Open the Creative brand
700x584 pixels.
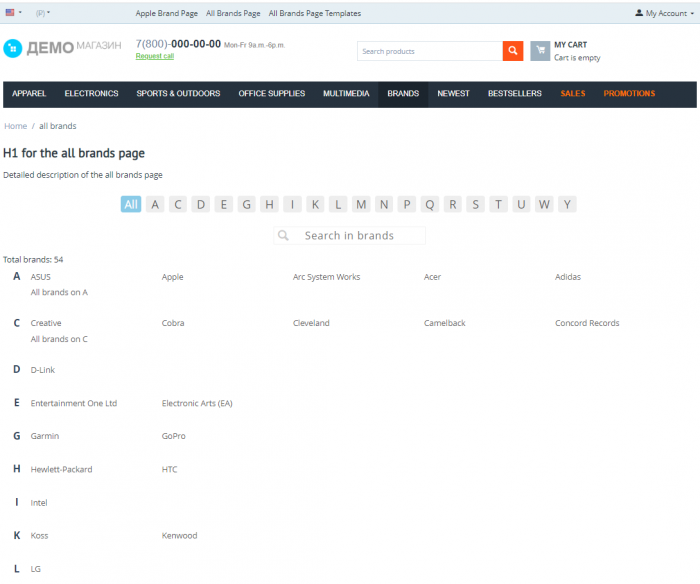(46, 323)
